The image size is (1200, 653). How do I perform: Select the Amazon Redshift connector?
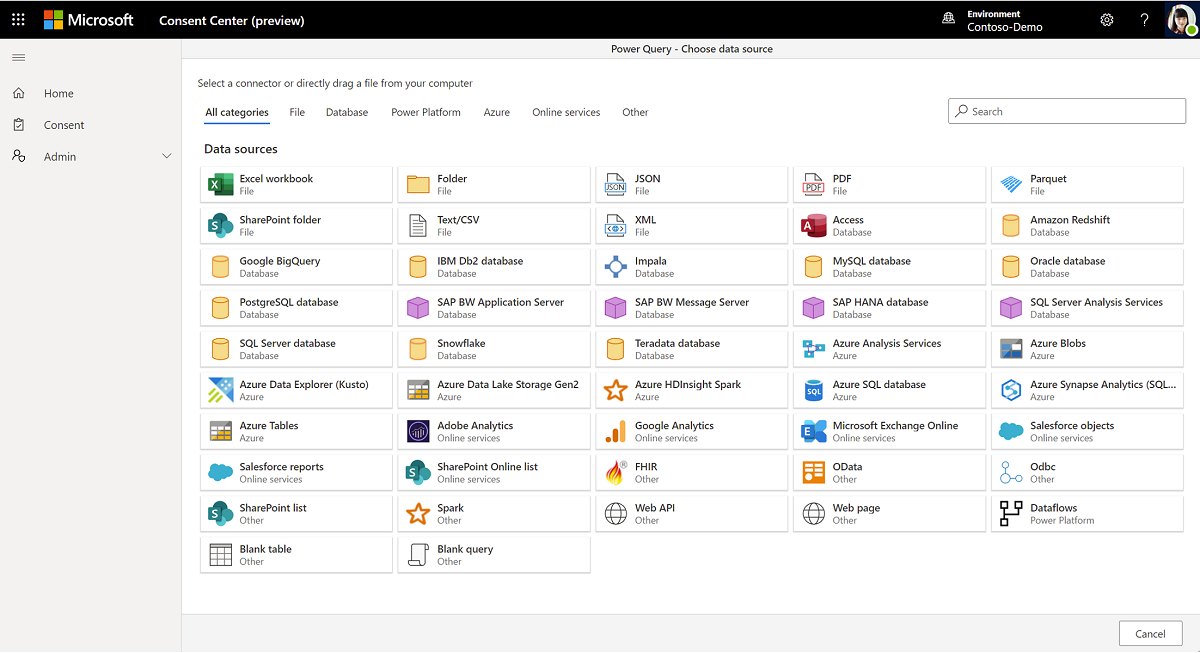coord(1087,225)
